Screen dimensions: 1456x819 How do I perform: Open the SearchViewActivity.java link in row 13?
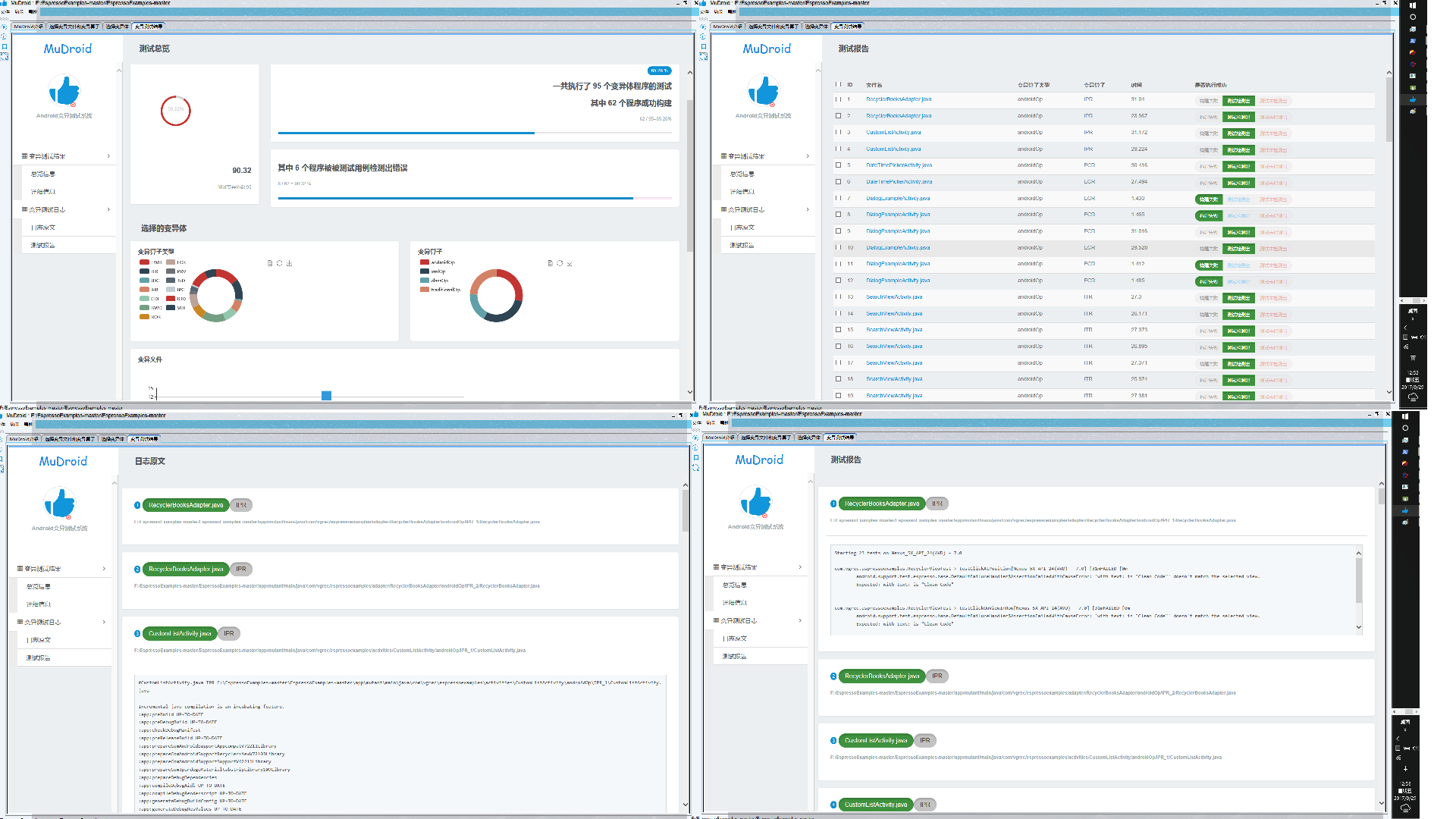pyautogui.click(x=894, y=297)
